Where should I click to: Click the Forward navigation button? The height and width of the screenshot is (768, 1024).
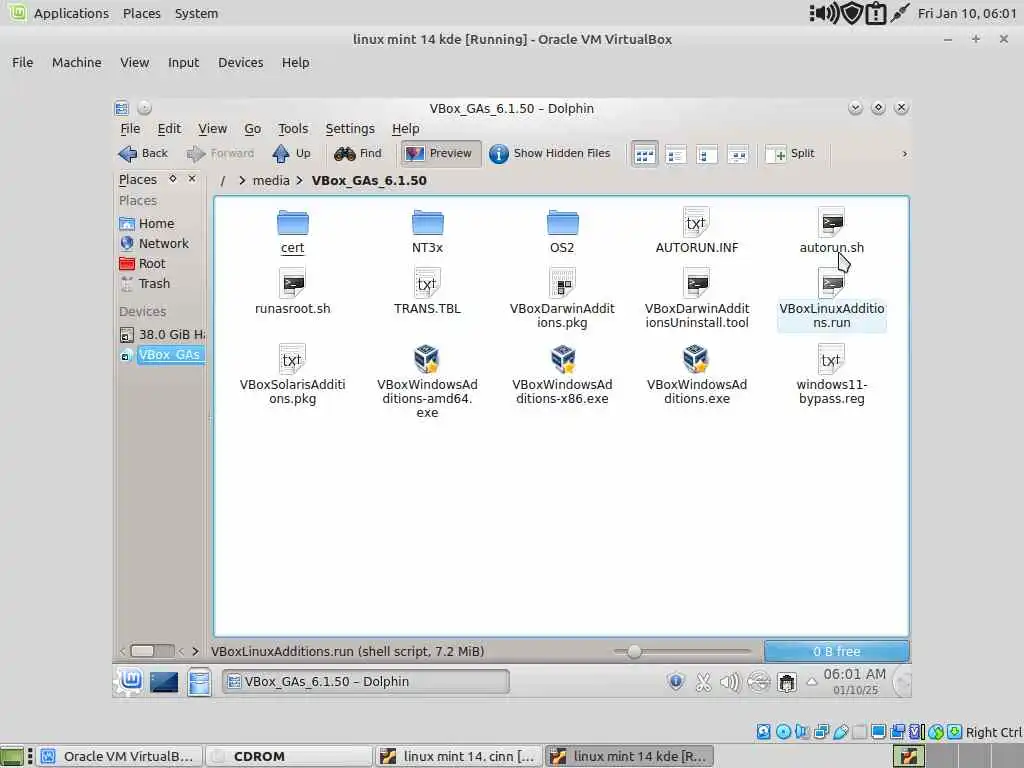point(220,153)
